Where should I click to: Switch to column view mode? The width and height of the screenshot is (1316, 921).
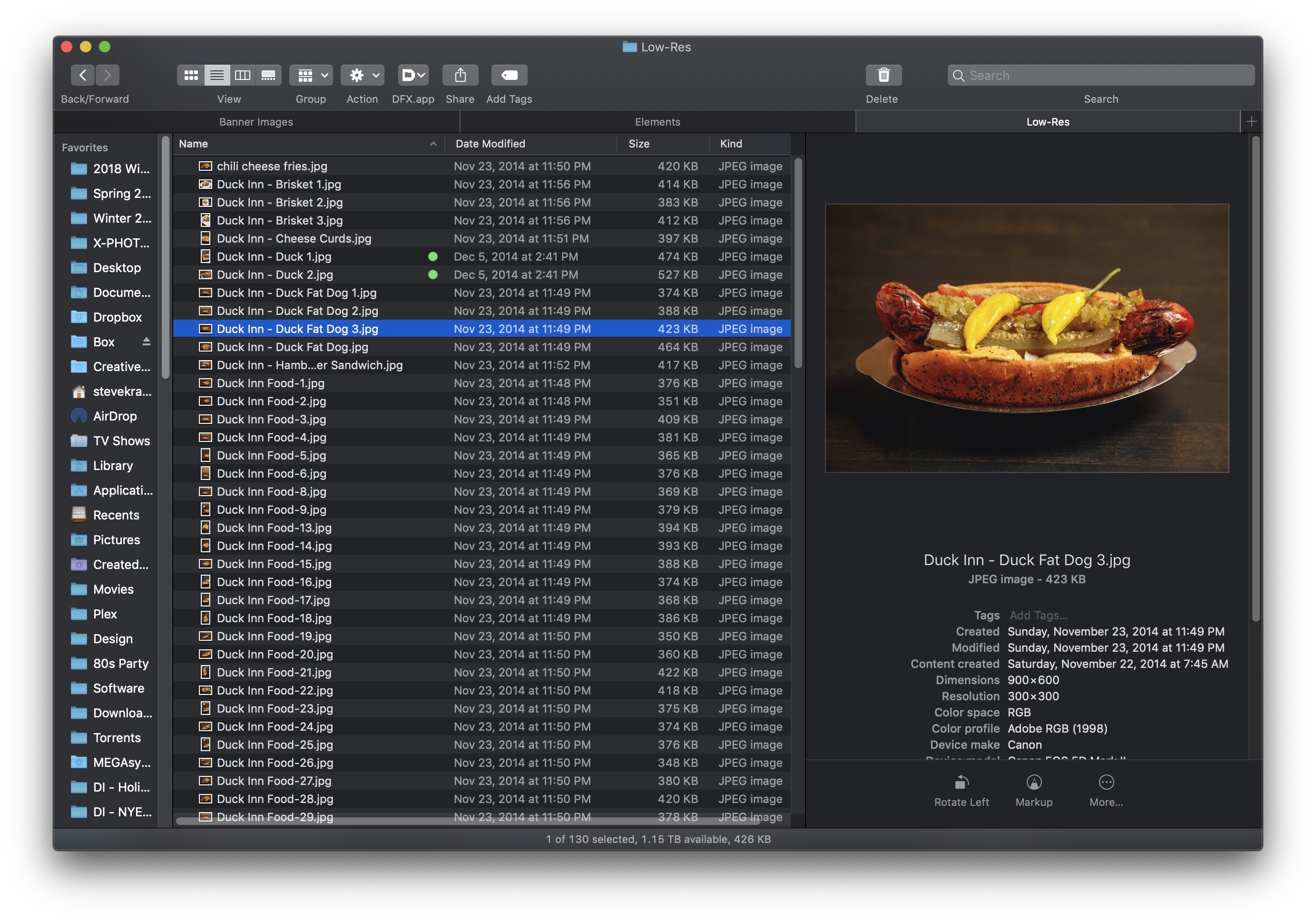243,75
